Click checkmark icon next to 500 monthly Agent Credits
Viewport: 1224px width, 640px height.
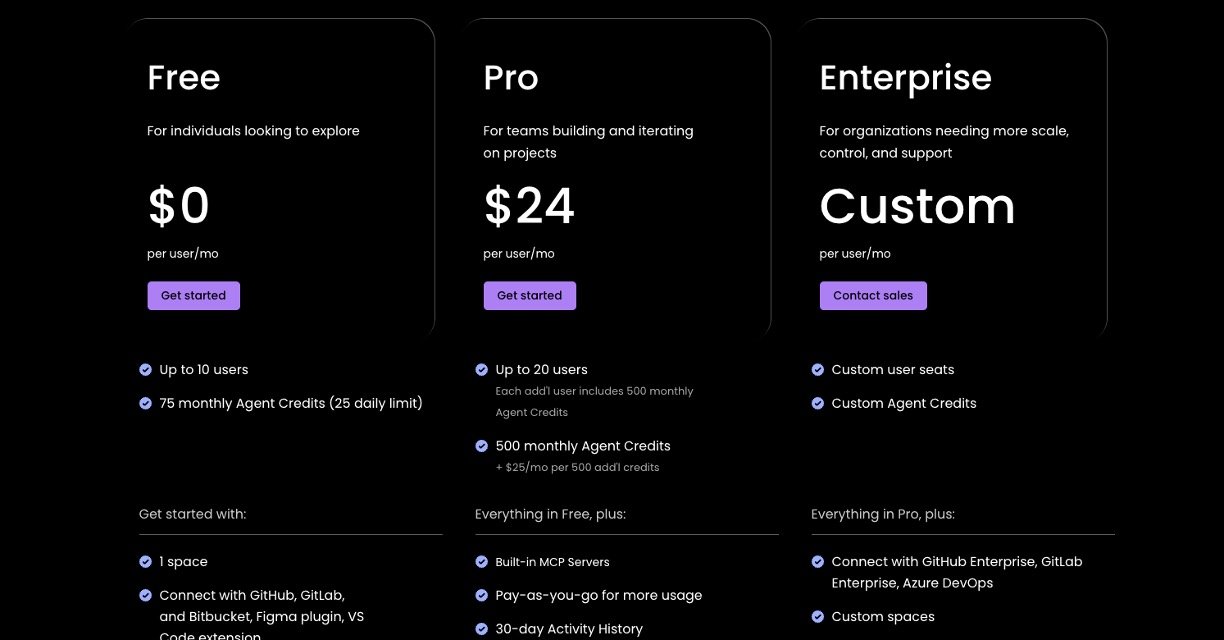(482, 446)
